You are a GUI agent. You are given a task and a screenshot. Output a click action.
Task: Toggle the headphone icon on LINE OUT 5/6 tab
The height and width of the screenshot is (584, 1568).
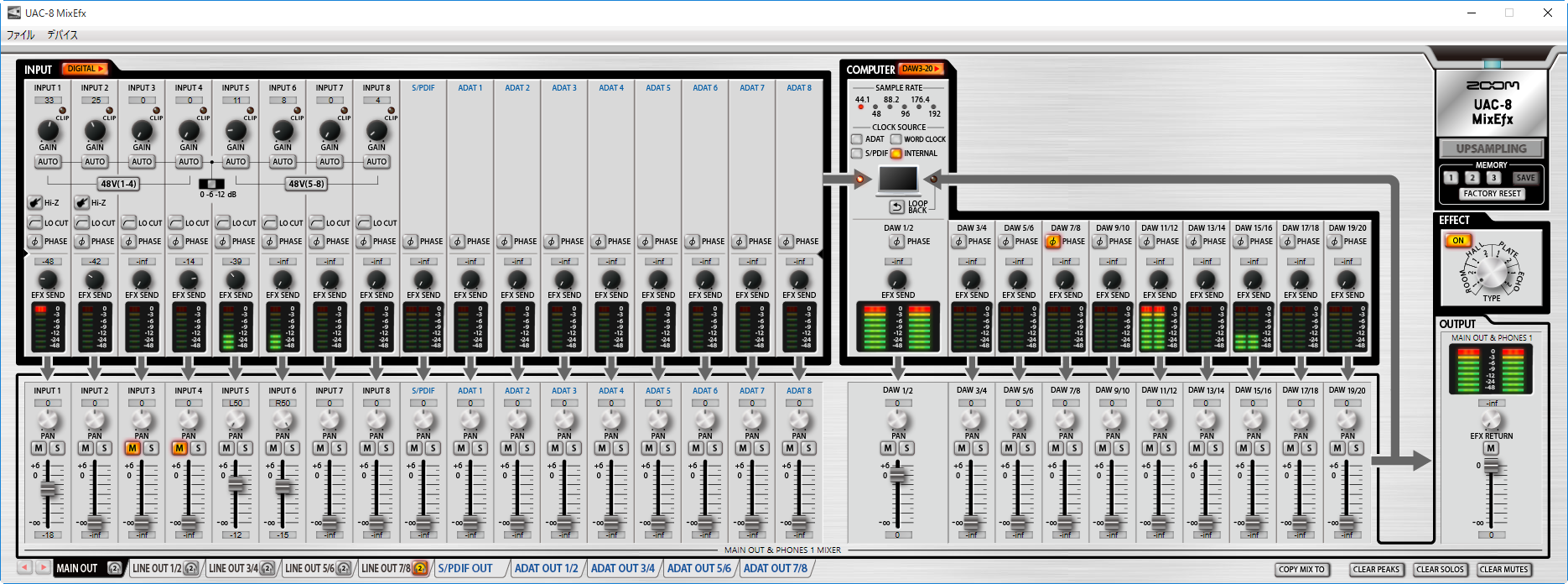pos(344,568)
